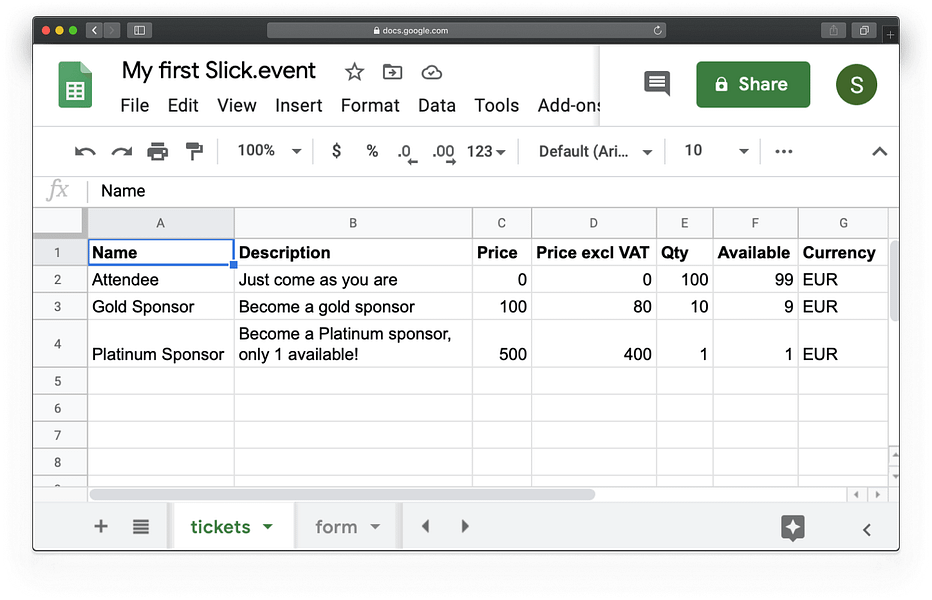Screen dimensions: 932x600
Task: Open the Tools menu
Action: (x=496, y=105)
